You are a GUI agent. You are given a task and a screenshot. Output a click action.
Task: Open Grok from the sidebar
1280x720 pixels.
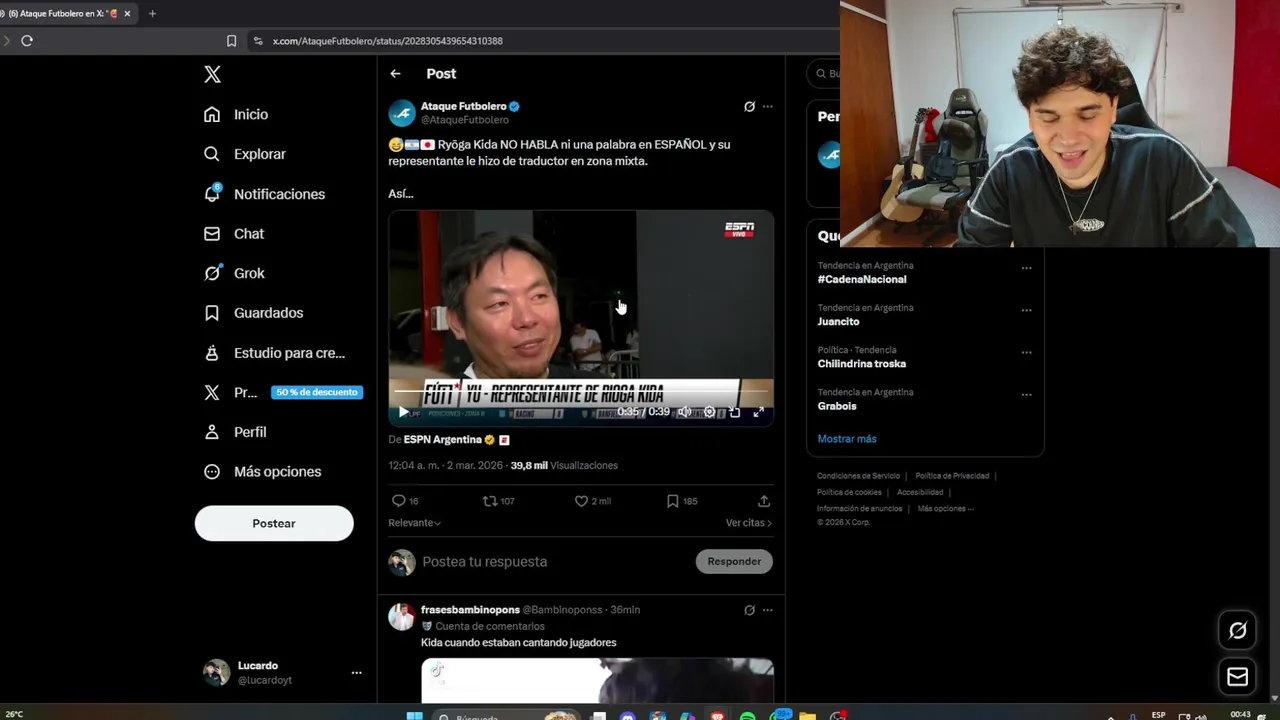(x=234, y=273)
